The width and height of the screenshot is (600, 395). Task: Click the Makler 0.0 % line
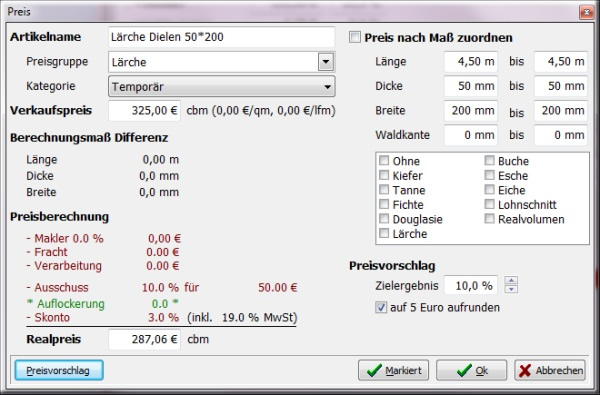103,238
